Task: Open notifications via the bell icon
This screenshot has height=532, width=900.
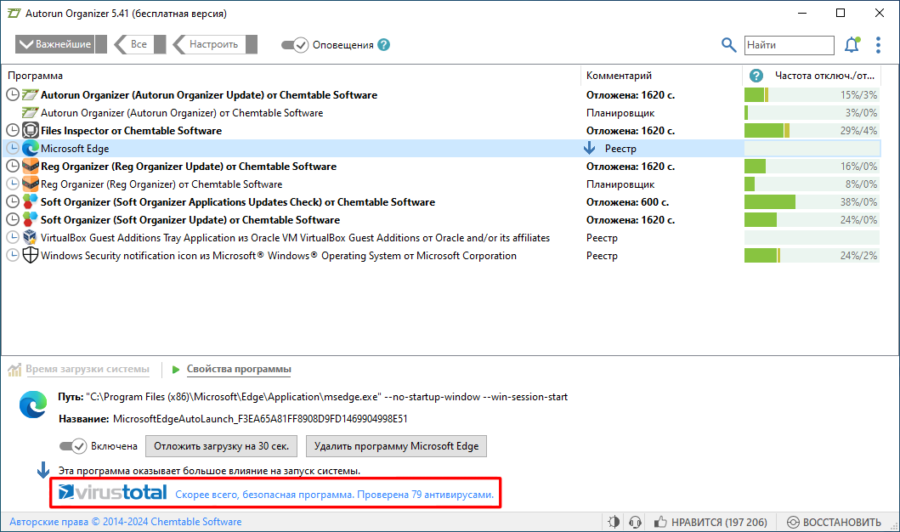Action: 852,45
